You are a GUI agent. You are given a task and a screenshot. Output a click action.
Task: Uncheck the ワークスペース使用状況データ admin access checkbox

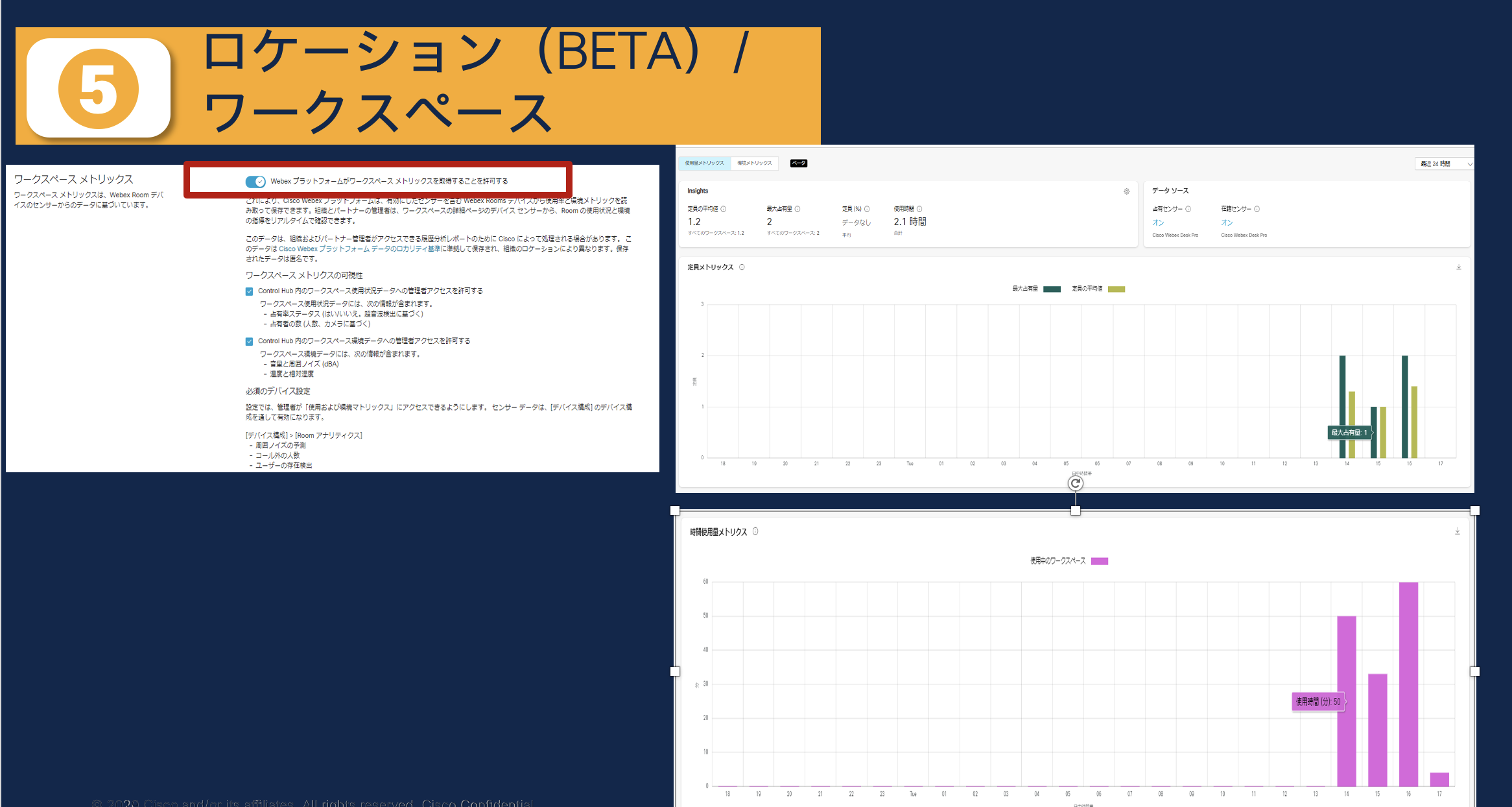tap(249, 291)
